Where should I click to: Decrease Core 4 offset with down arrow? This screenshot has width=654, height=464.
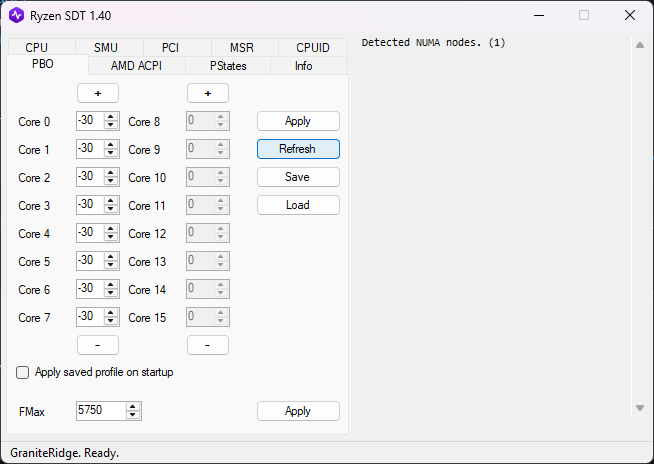(111, 237)
